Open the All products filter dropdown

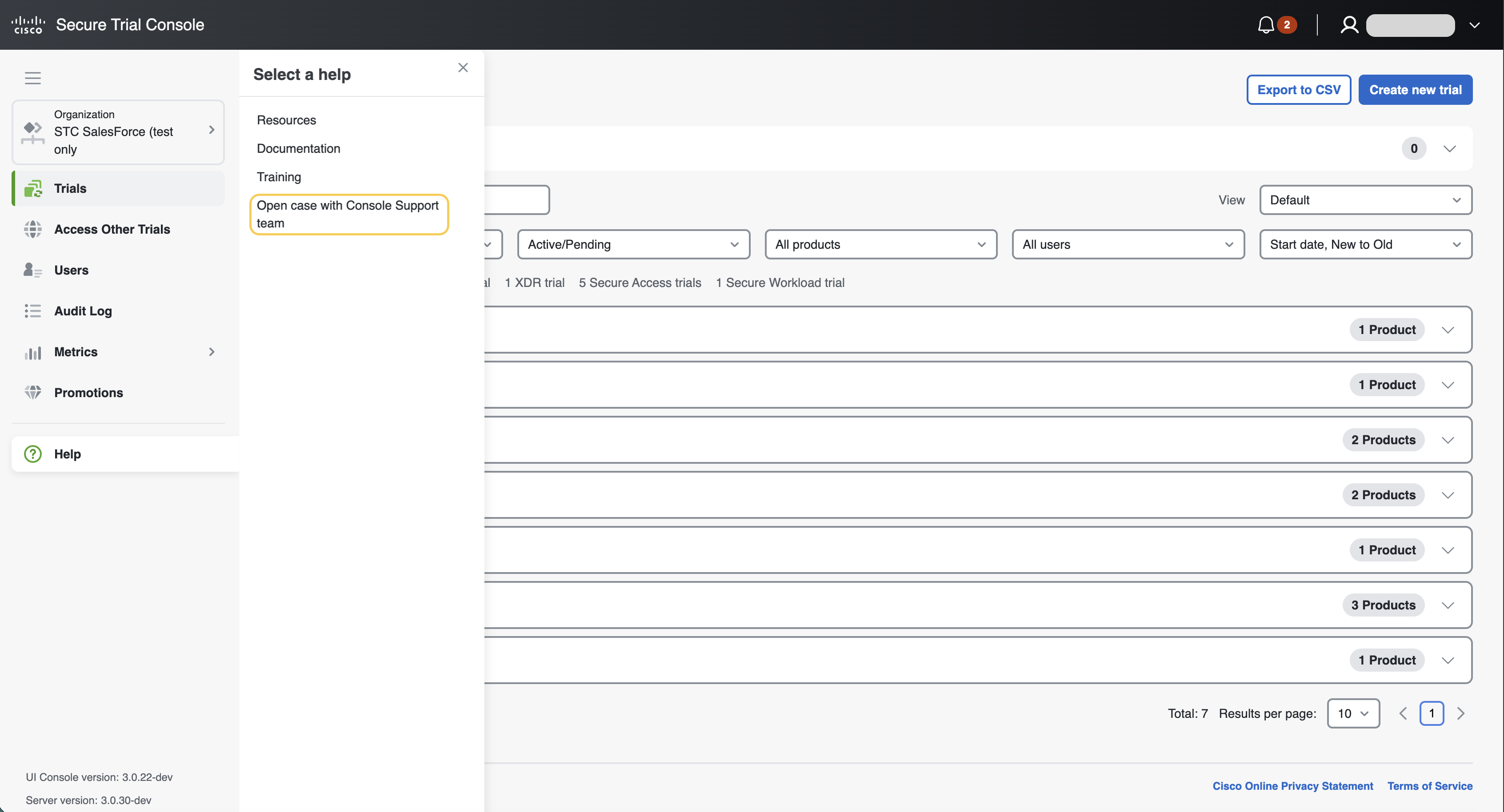[880, 244]
